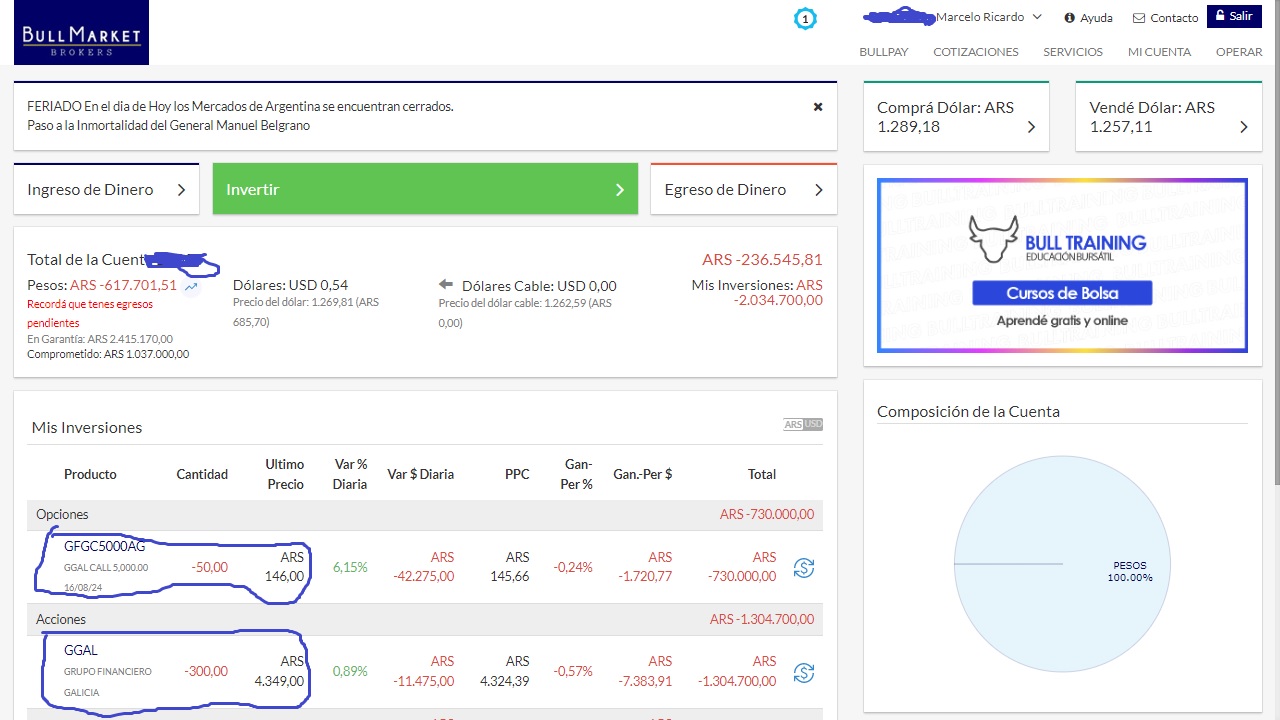
Task: Click the chevron on the Invertir button
Action: [x=620, y=190]
